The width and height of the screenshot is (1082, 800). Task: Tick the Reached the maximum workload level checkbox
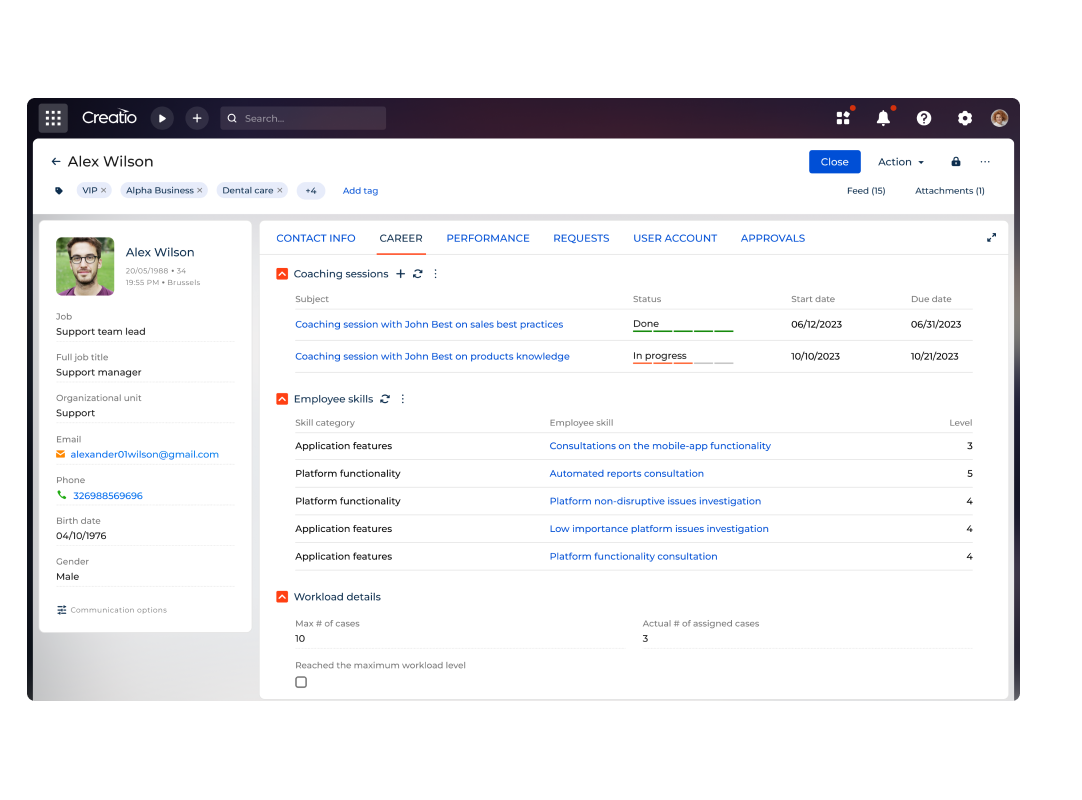click(x=301, y=682)
